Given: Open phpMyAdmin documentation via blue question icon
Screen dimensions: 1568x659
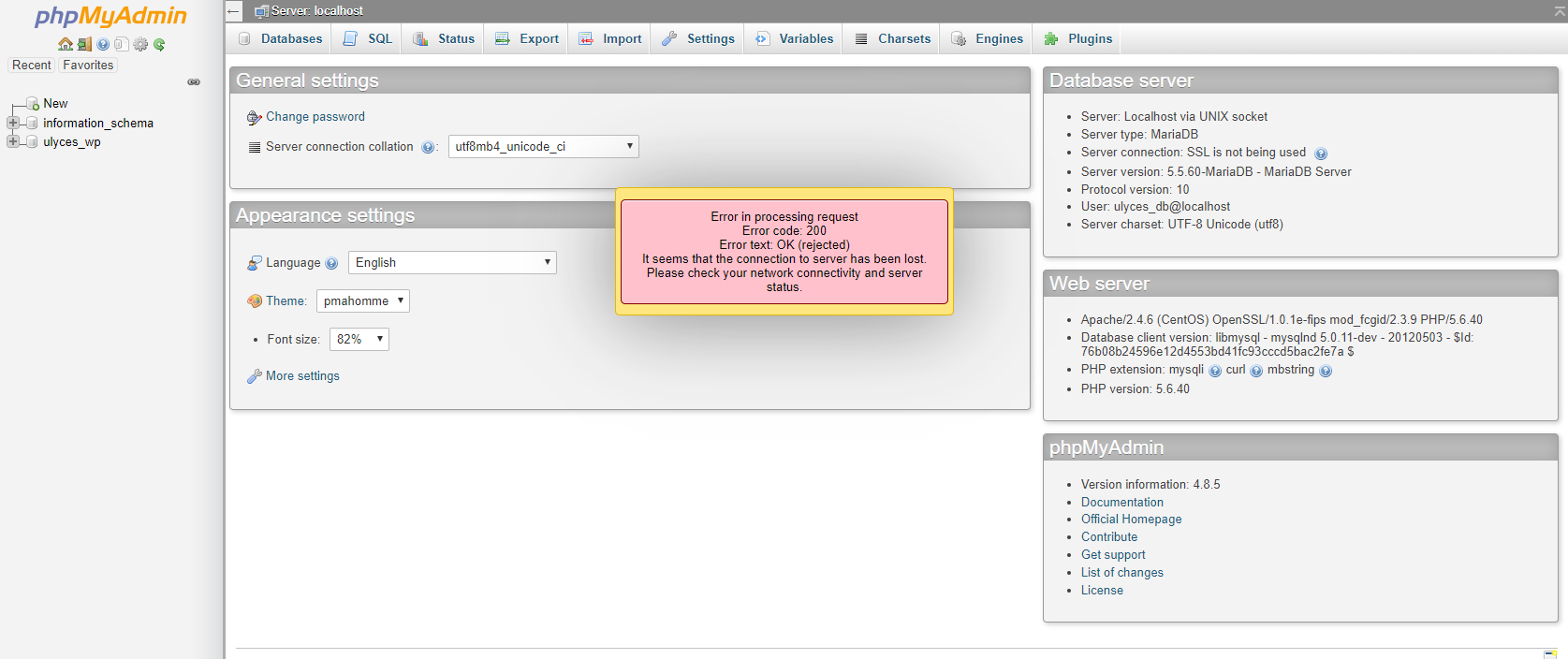Looking at the screenshot, I should click(x=103, y=44).
